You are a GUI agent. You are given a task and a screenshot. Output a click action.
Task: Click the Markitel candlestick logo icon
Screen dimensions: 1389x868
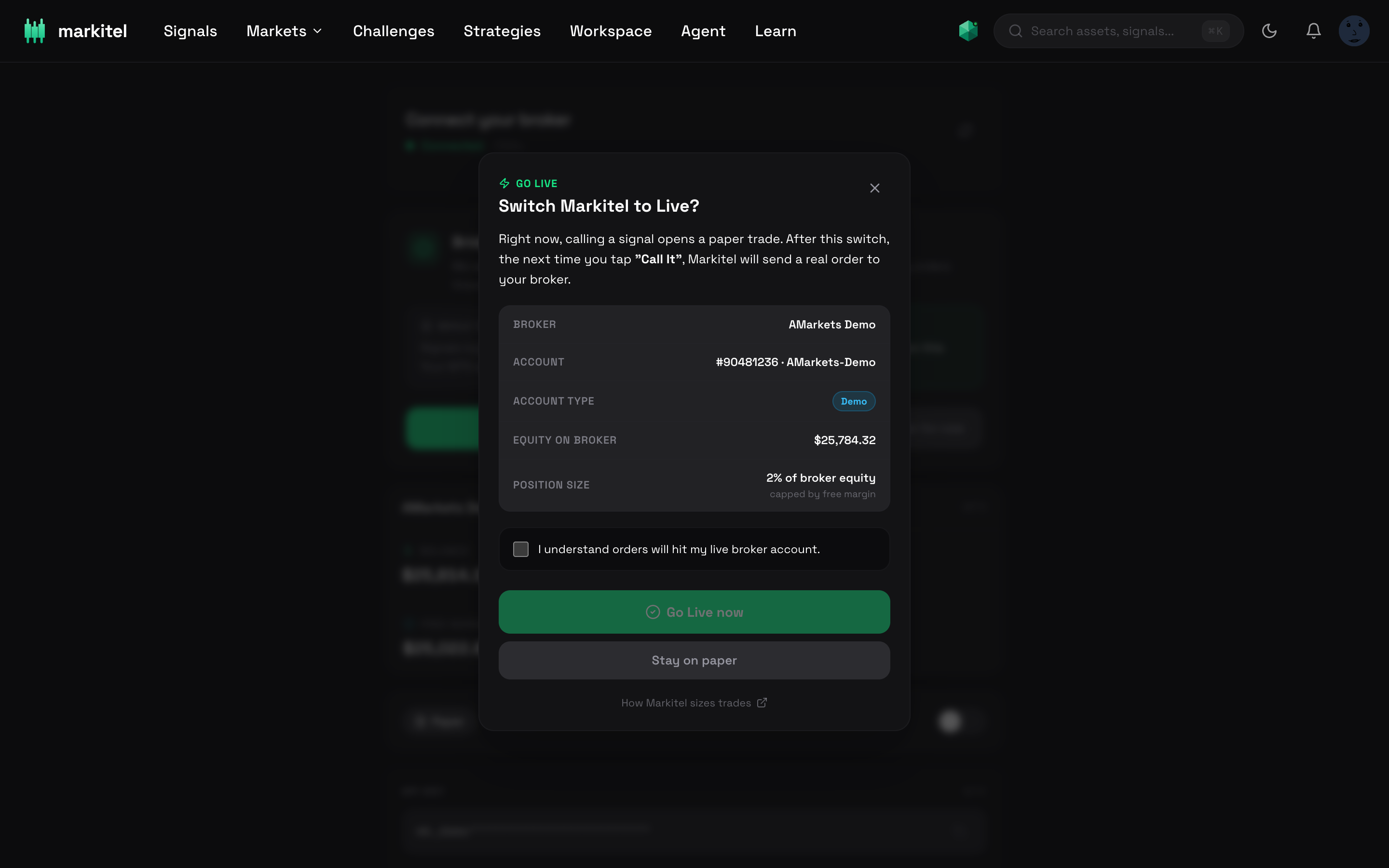pyautogui.click(x=34, y=31)
